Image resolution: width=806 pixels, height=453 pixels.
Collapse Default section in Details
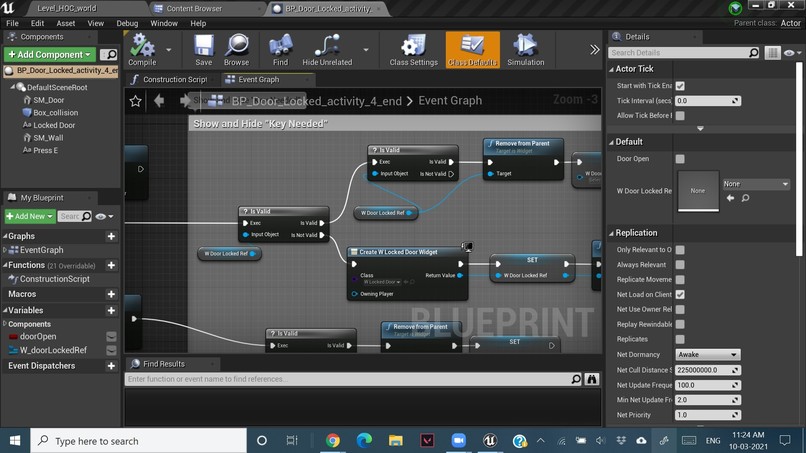coord(612,142)
